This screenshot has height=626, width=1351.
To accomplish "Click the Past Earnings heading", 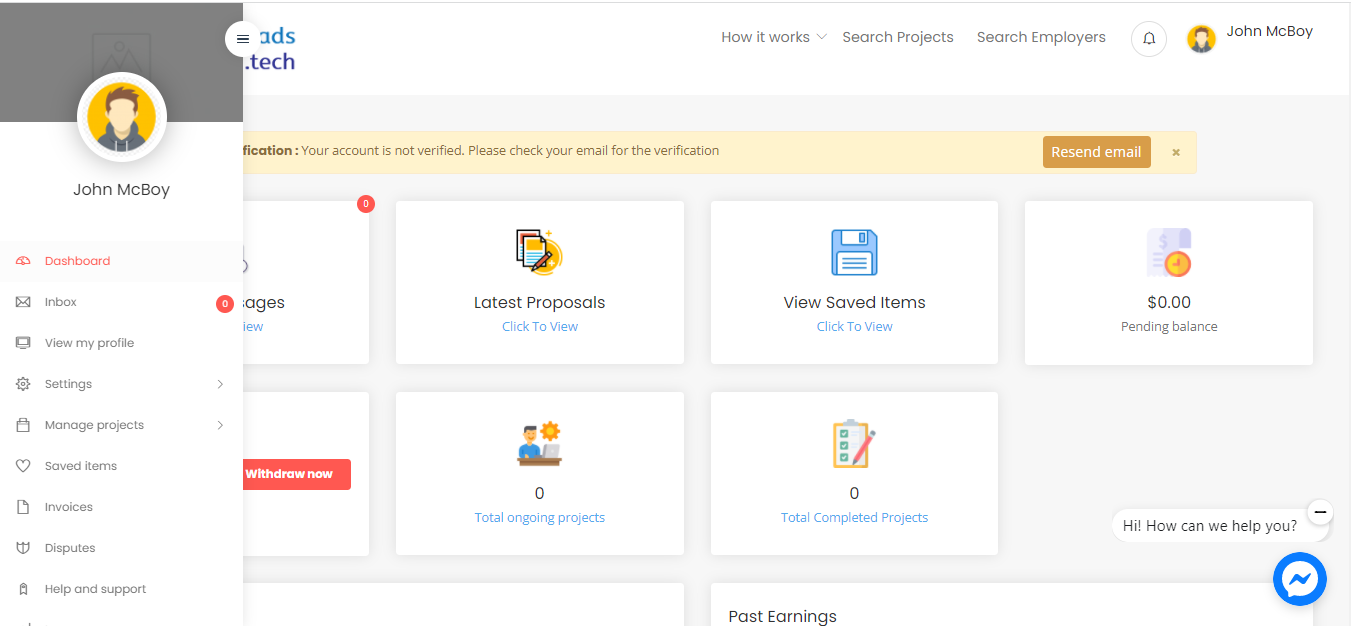I will coord(783,616).
